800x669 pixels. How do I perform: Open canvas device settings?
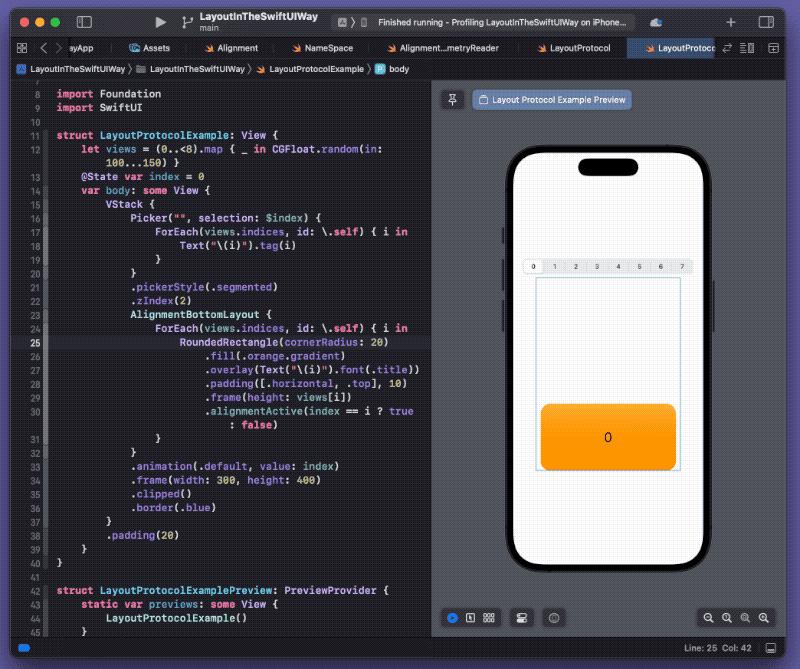coord(521,618)
